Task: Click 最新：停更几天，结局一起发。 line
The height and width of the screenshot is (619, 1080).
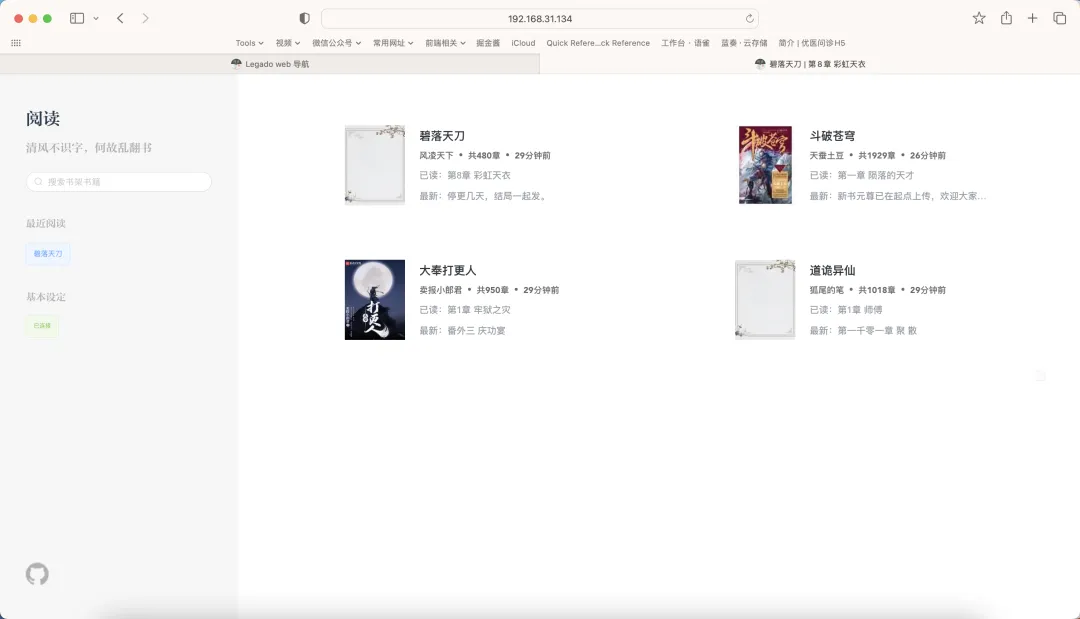Action: (x=484, y=196)
